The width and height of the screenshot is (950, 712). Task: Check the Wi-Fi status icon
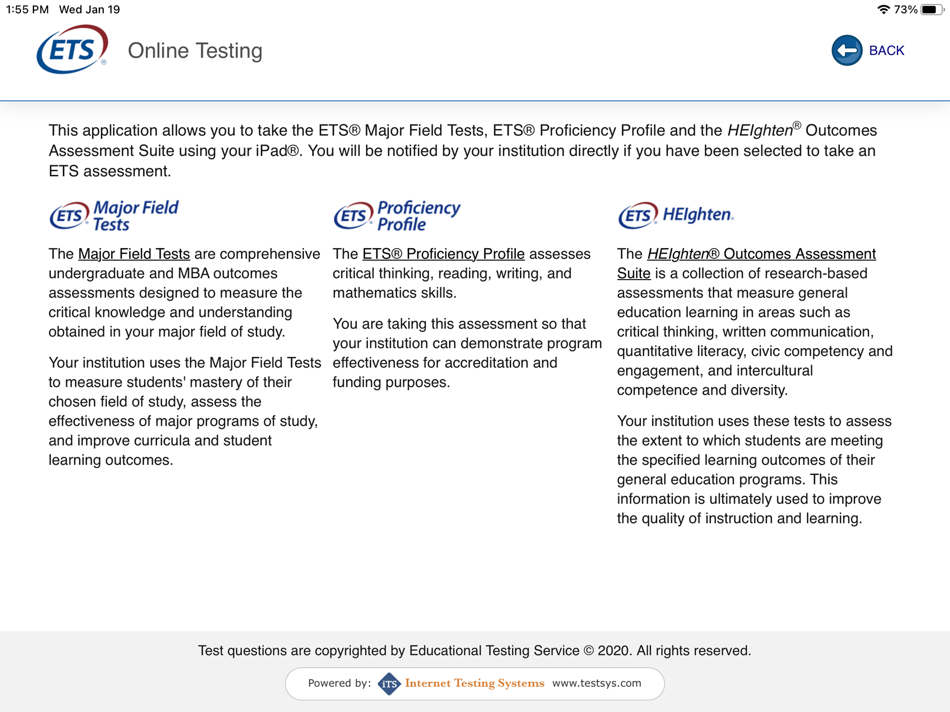click(883, 10)
